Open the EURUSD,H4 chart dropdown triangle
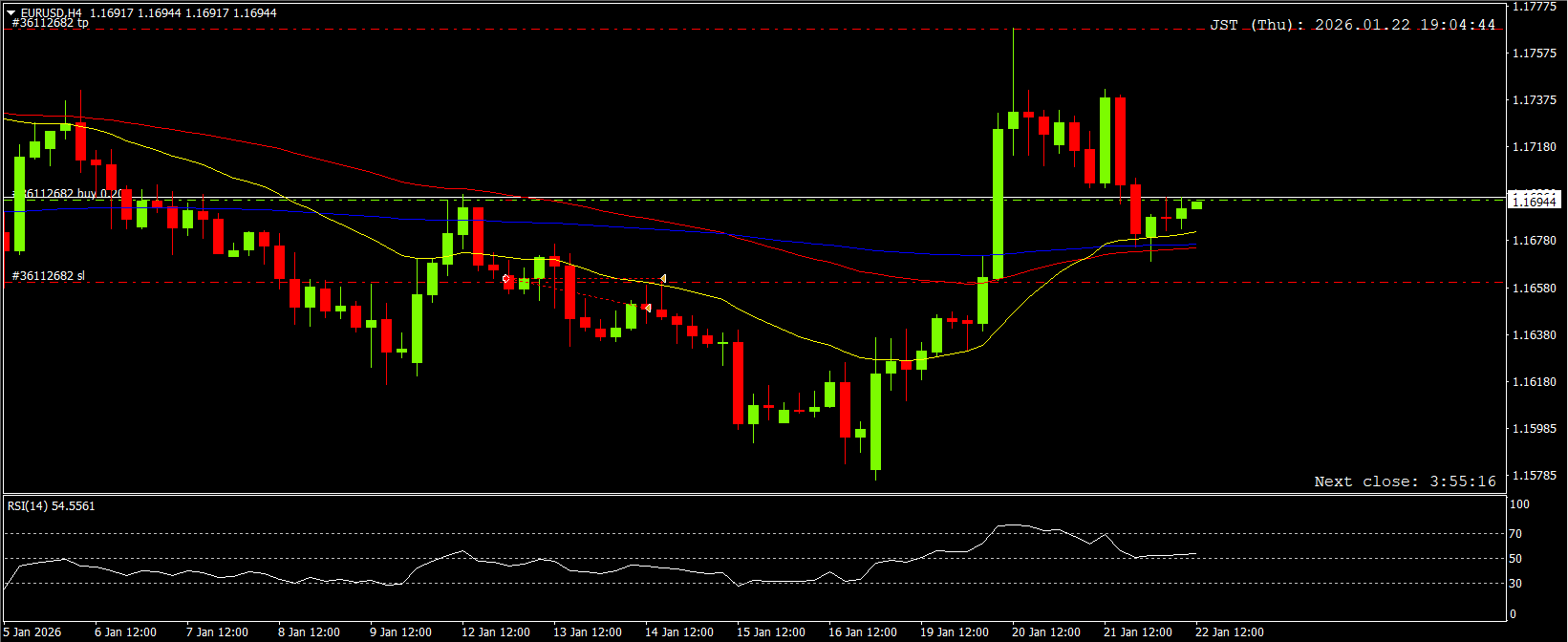The image size is (1568, 642). [11, 13]
